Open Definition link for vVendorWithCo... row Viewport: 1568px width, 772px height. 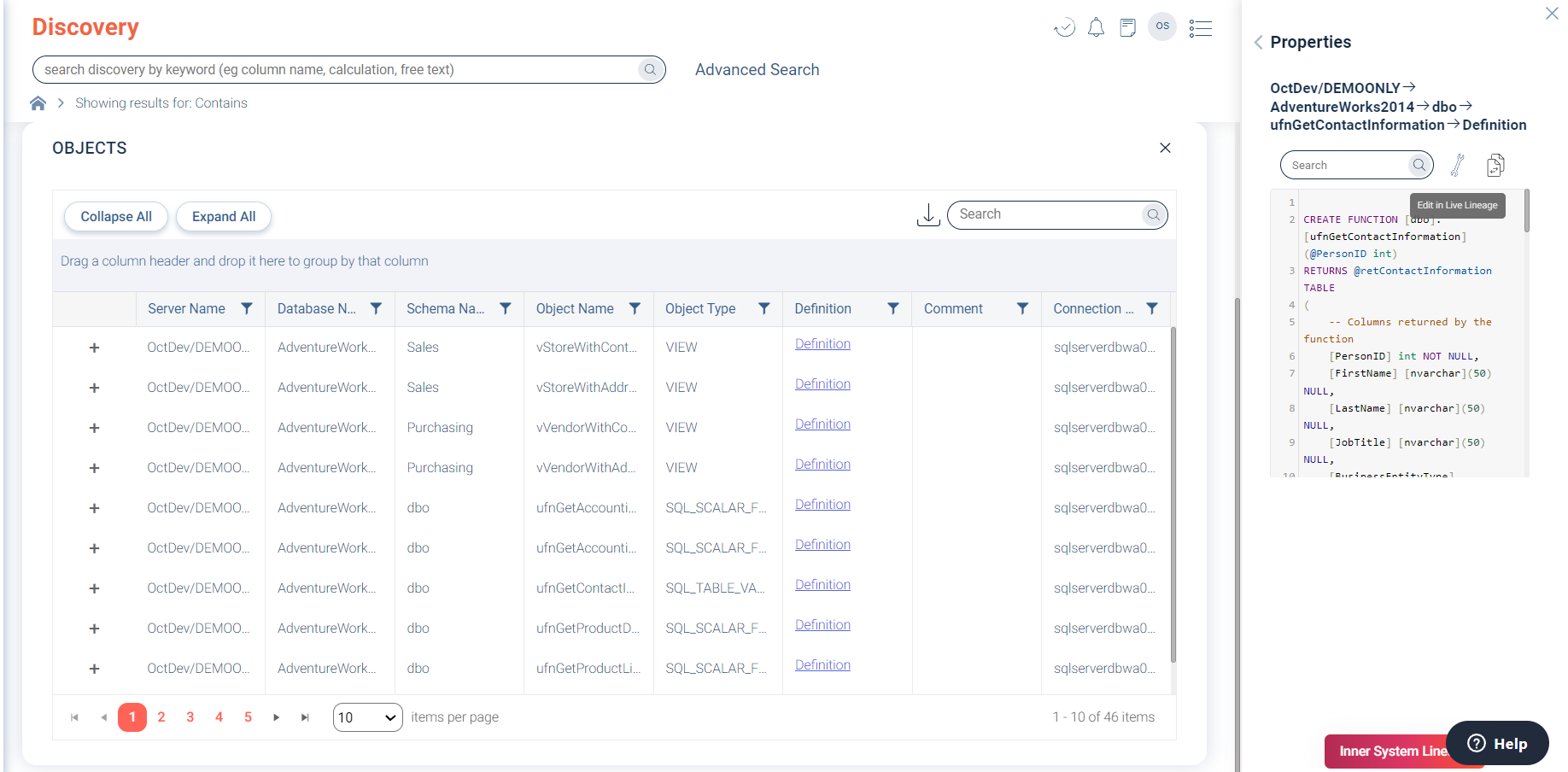click(x=822, y=424)
